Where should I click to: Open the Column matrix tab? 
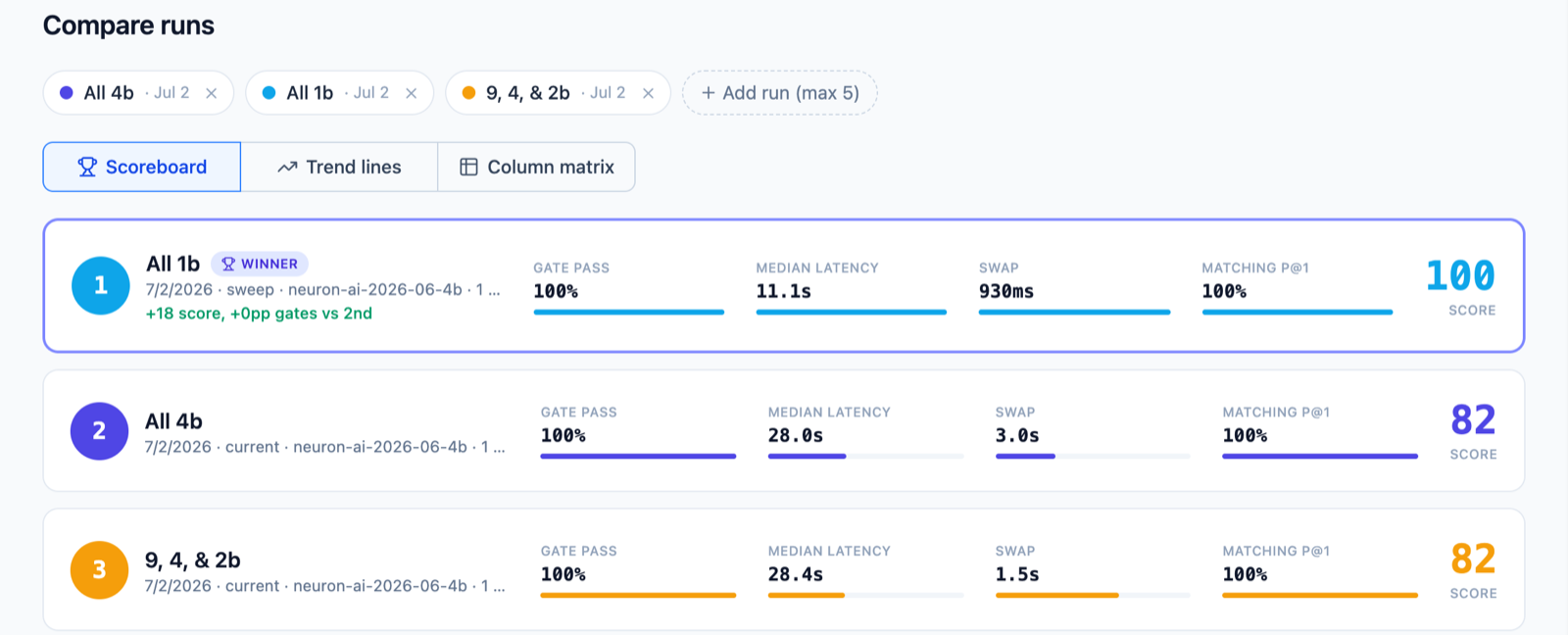[x=537, y=167]
